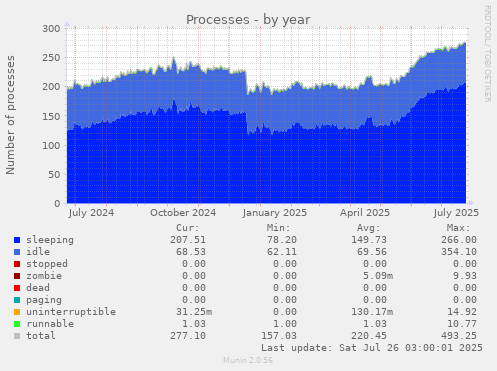Click zombie average value 5.09m
The image size is (497, 371).
378,276
